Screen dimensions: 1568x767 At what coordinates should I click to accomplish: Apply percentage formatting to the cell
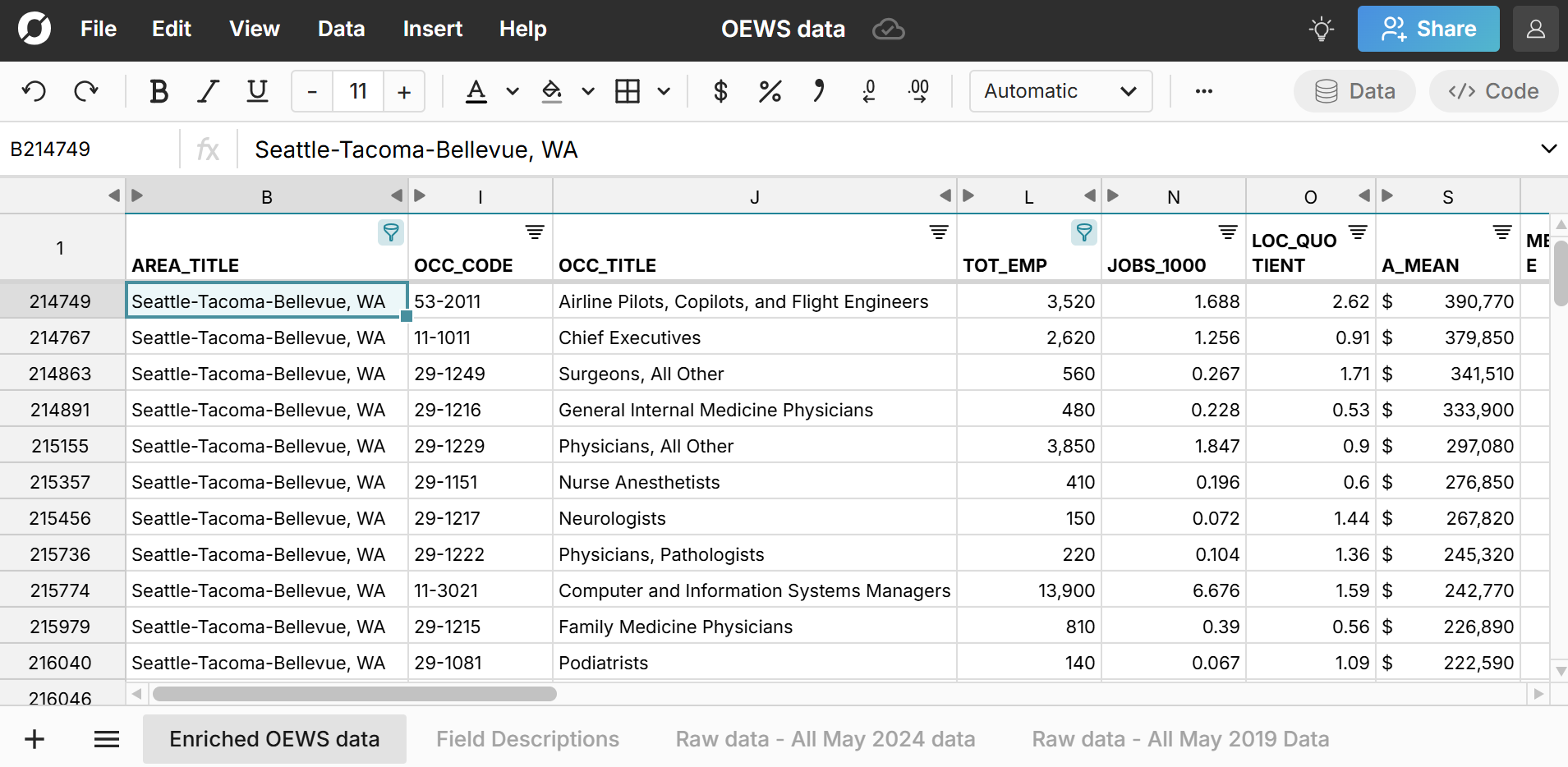click(x=769, y=91)
